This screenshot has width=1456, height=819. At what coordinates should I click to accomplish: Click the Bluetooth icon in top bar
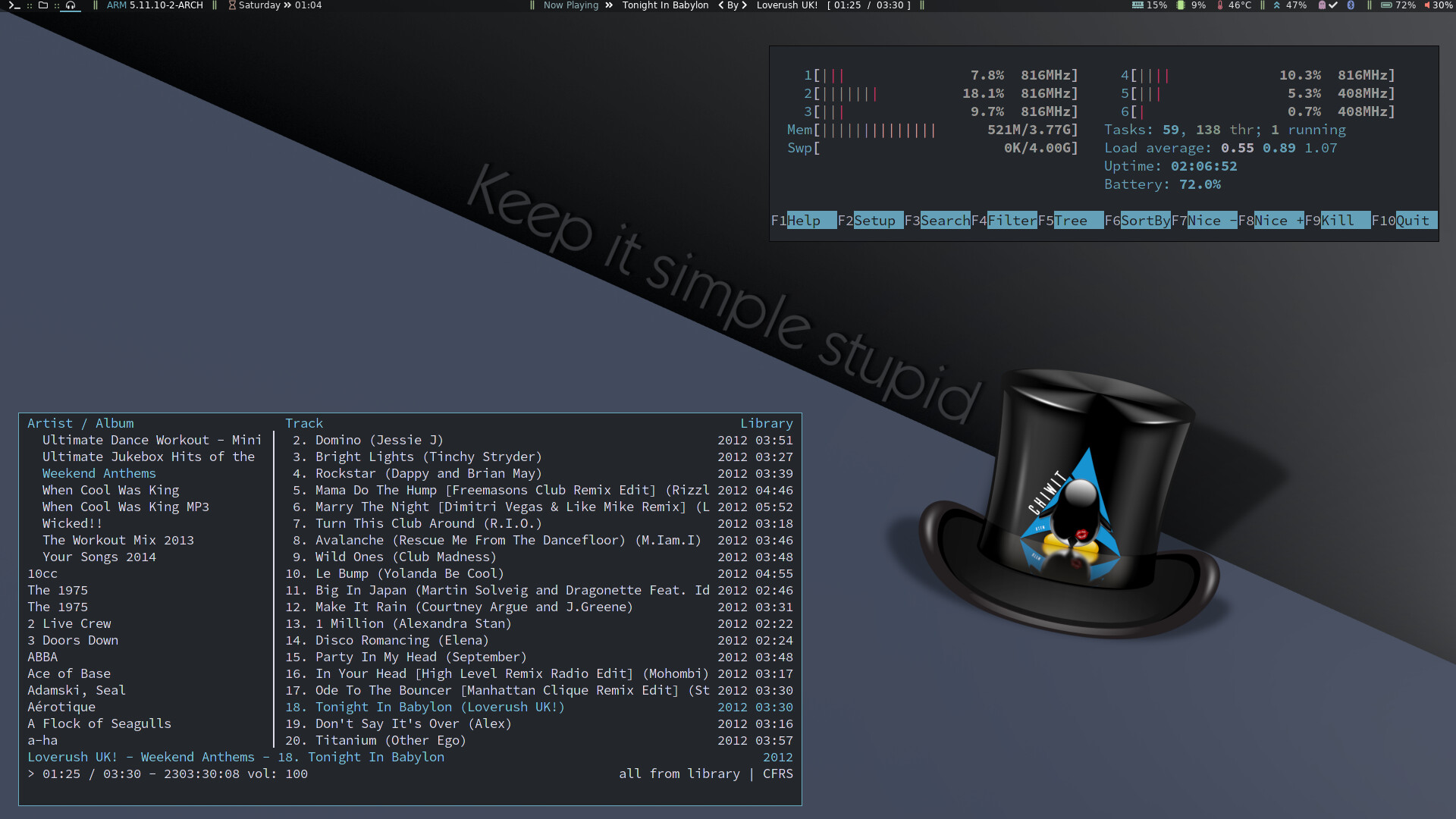(1351, 5)
